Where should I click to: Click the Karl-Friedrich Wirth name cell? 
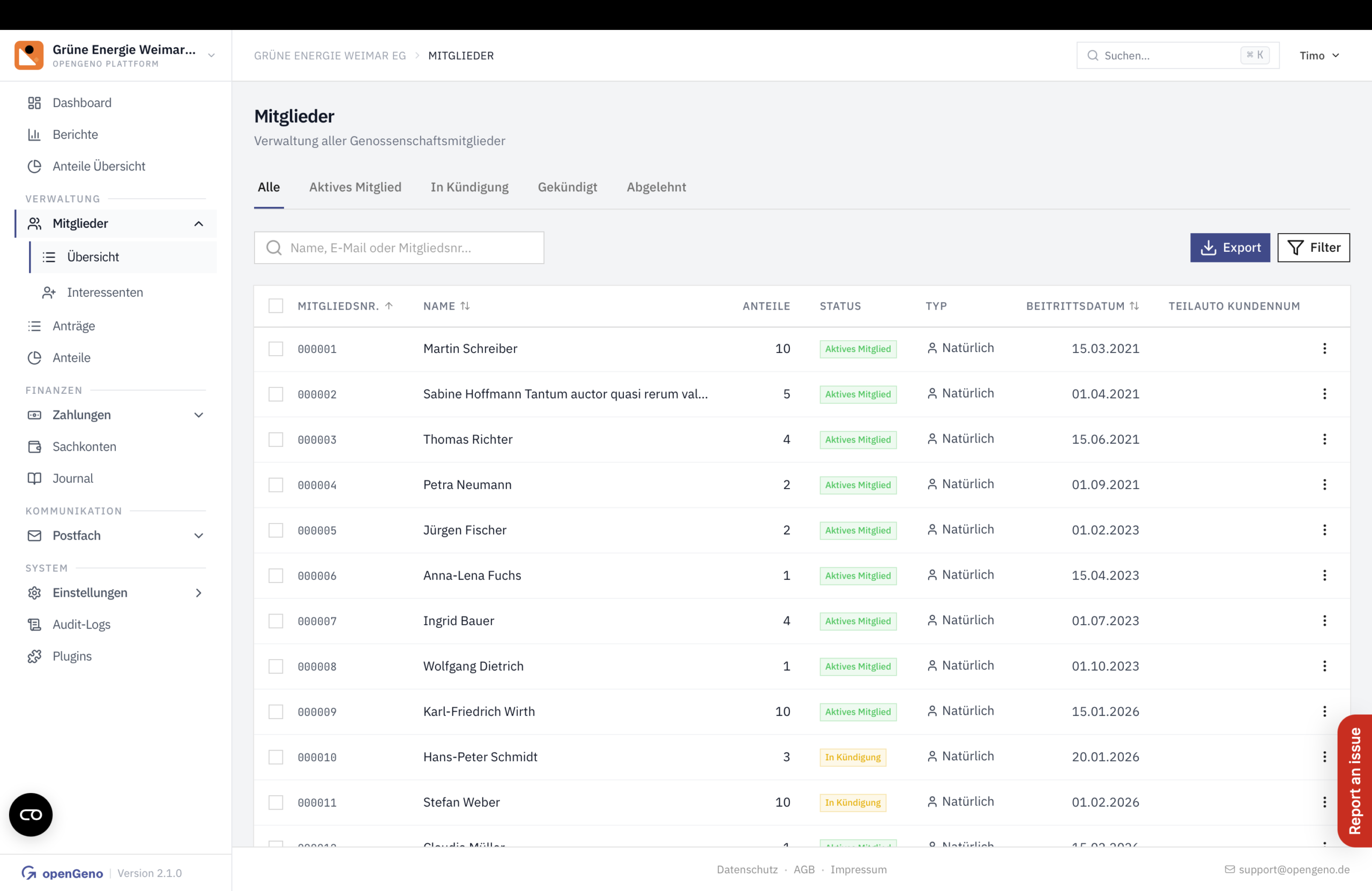pyautogui.click(x=479, y=712)
